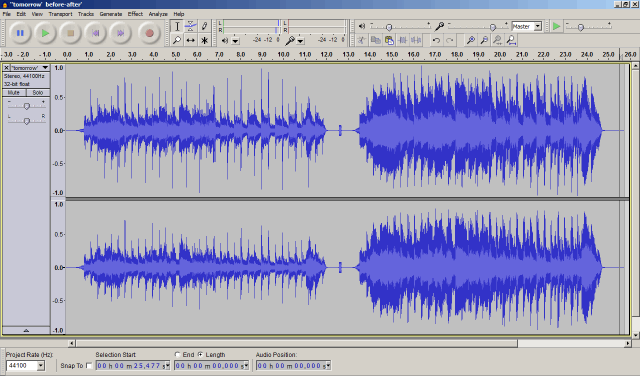Open the input meter dropdown arrow
This screenshot has width=640, height=376.
click(301, 41)
